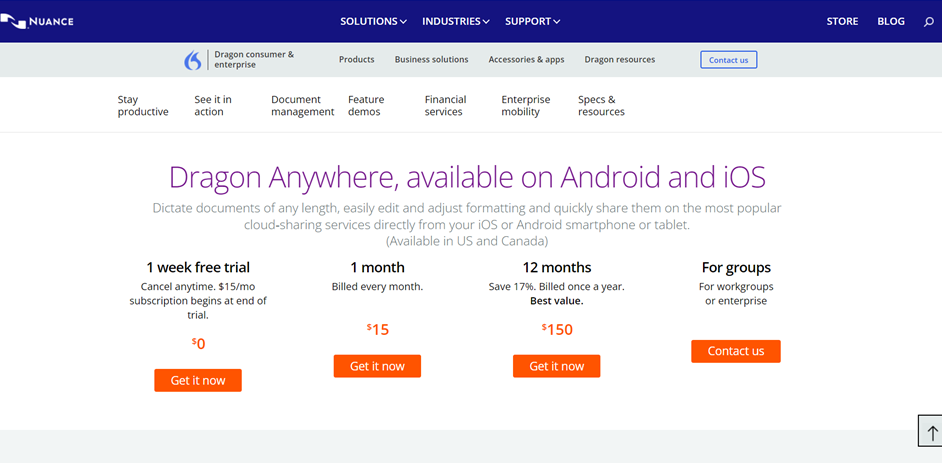942x463 pixels.
Task: Click Get it now for 12 months plan
Action: coord(556,366)
